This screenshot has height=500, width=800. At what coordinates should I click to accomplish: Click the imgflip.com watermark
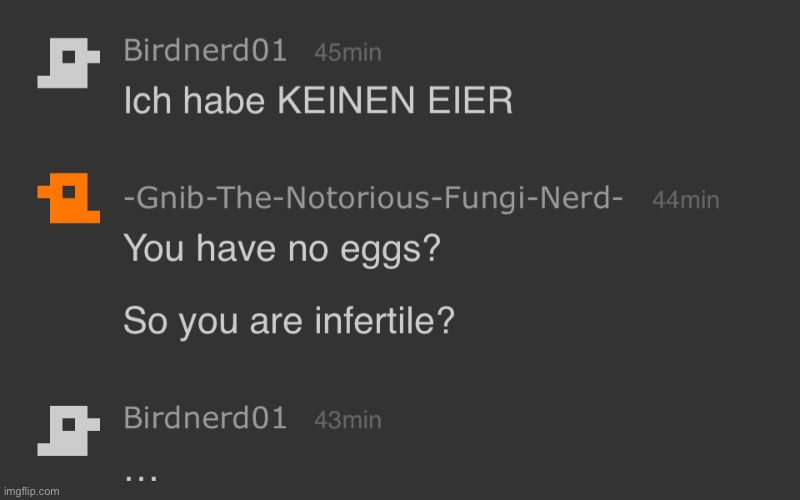coord(31,491)
